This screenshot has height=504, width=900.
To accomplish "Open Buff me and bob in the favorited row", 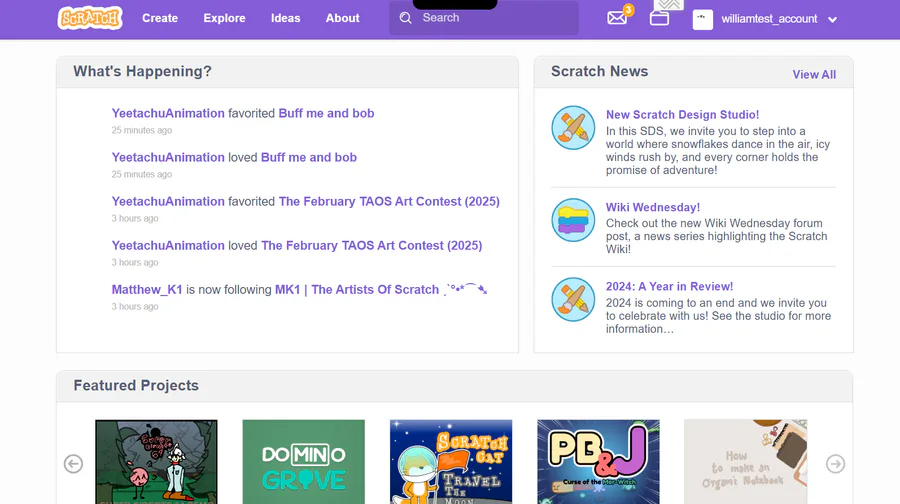I will [x=326, y=113].
